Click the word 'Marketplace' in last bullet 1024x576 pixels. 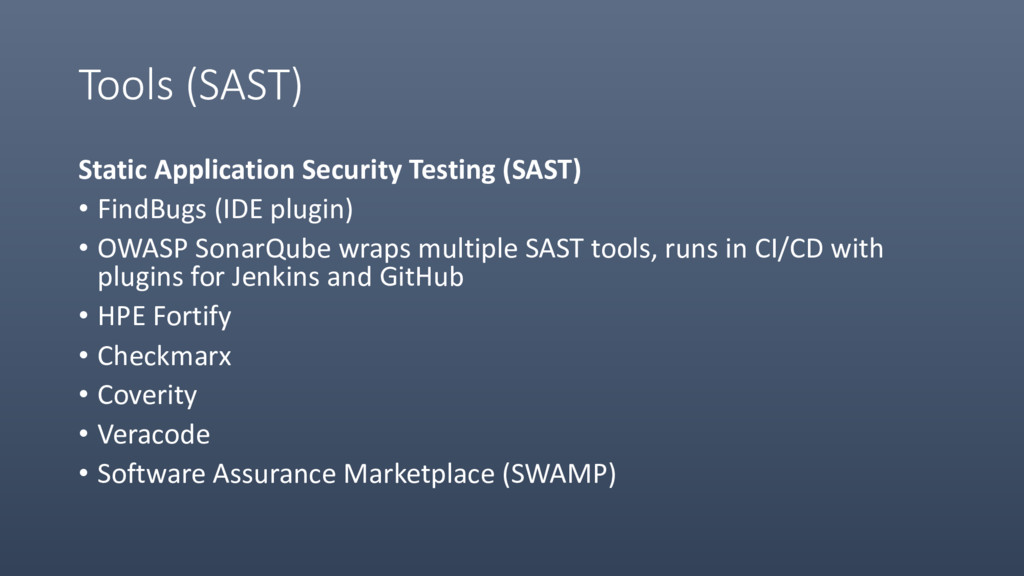coord(419,474)
